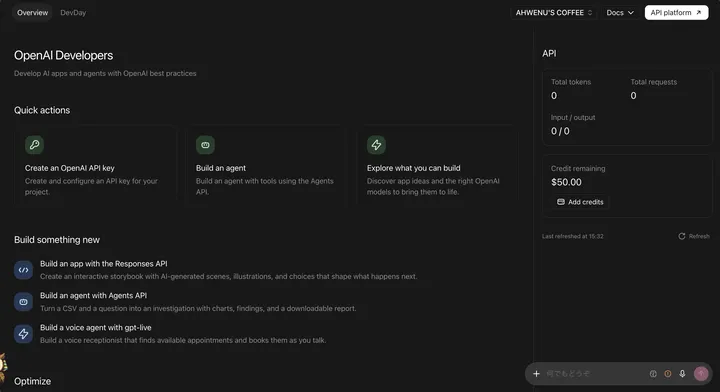Focus the chat message input field
Screen dimensions: 720x392
coord(595,374)
